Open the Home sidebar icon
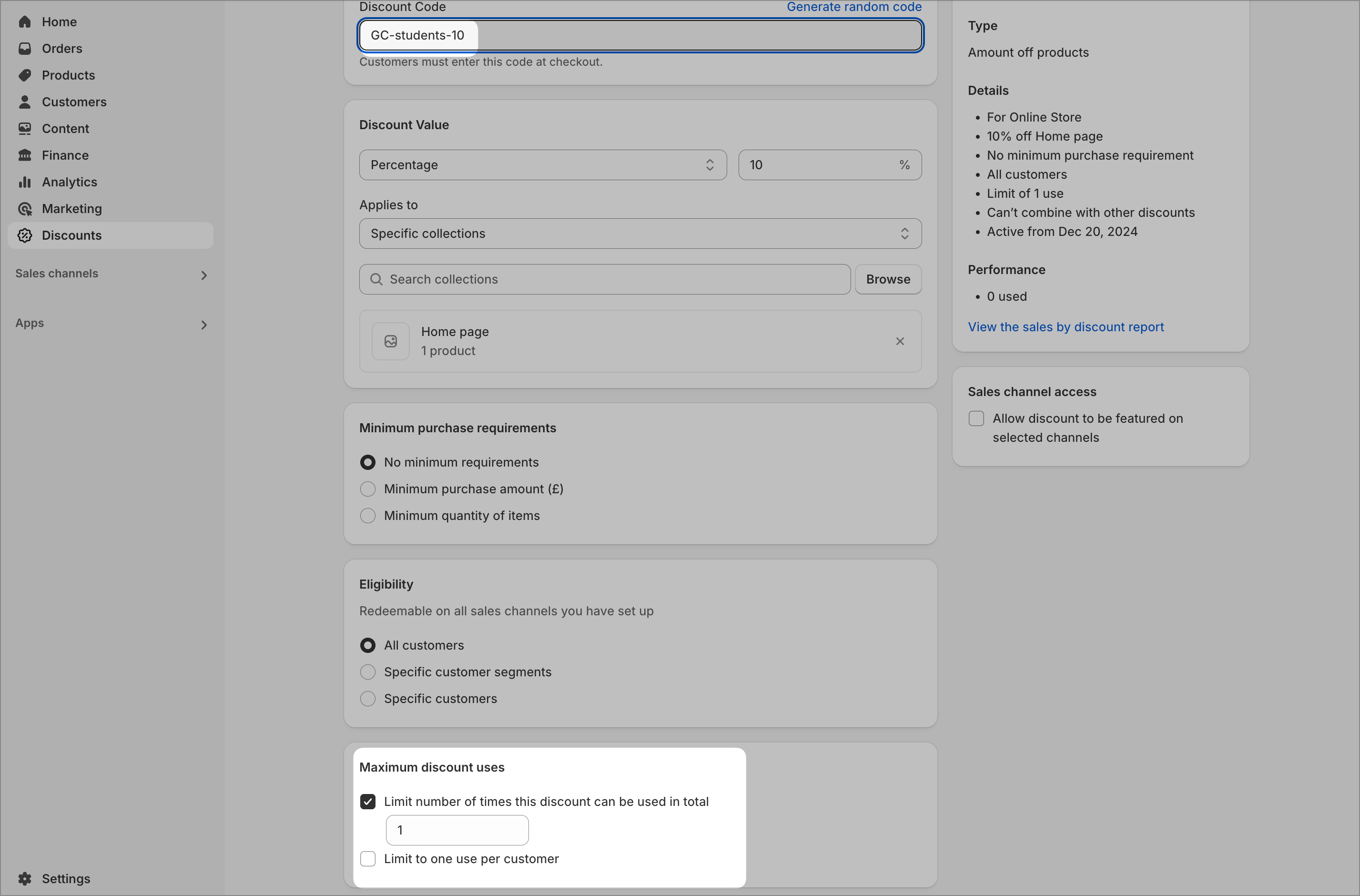Viewport: 1360px width, 896px height. tap(25, 22)
